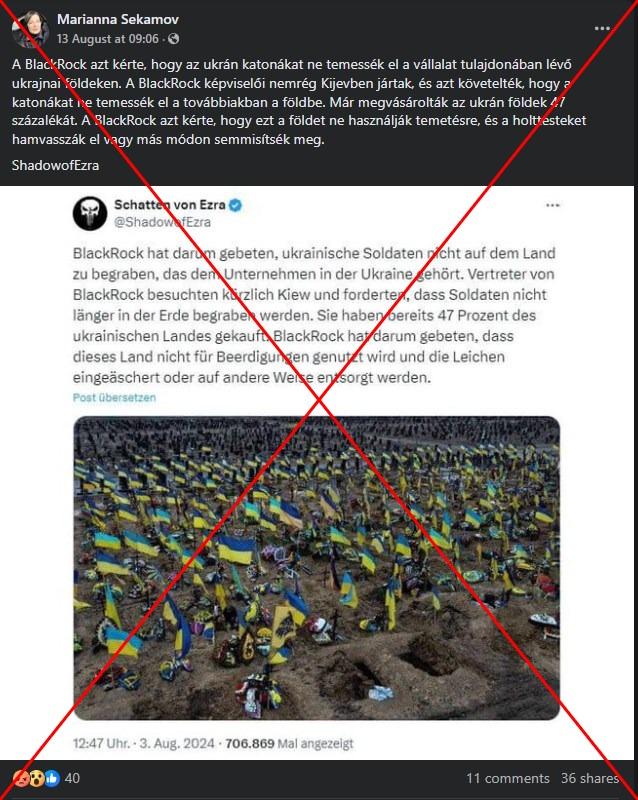
Task: Click the 13 August at 09:06 timestamp
Action: pos(108,39)
